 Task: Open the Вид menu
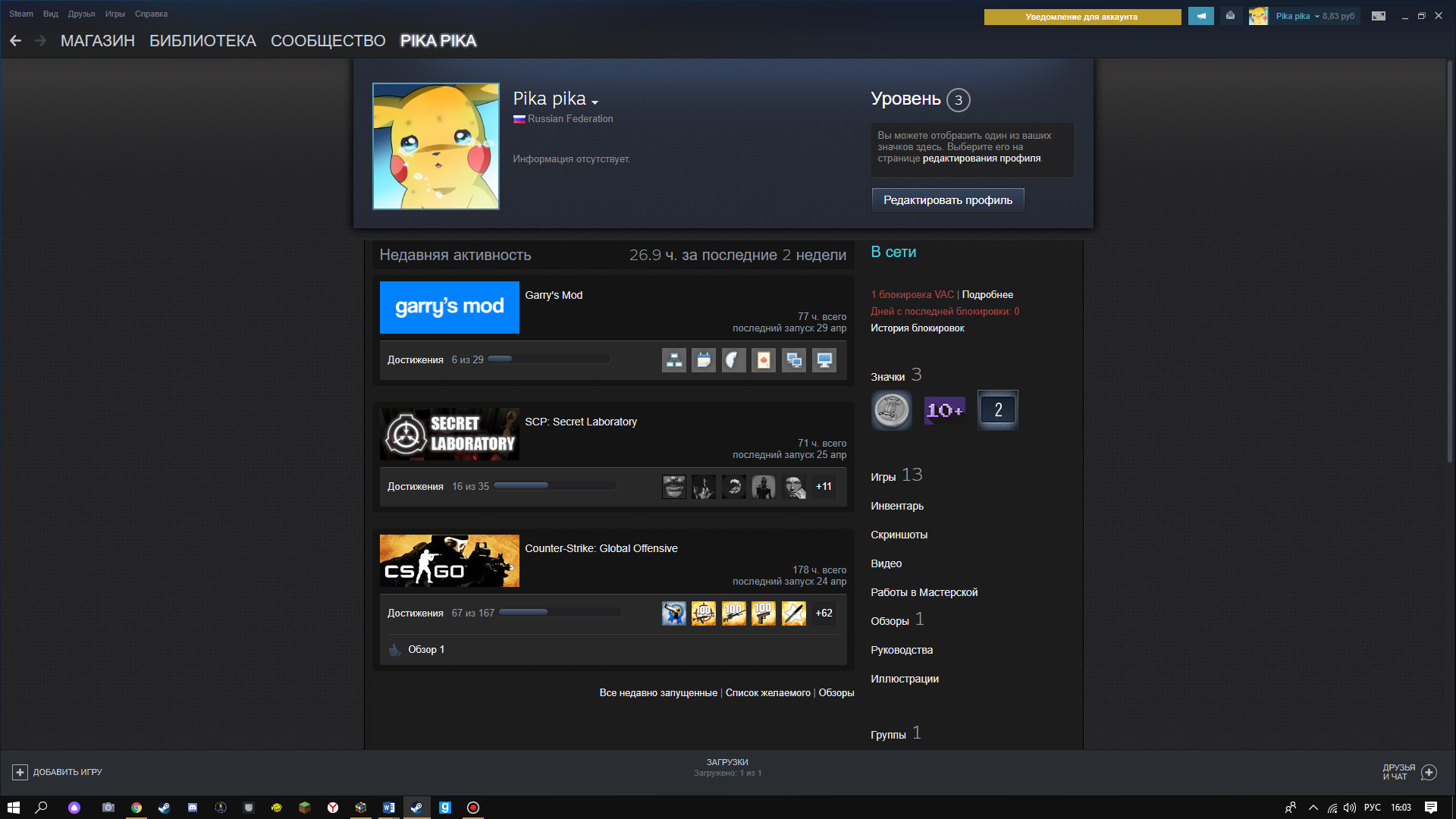(x=51, y=14)
